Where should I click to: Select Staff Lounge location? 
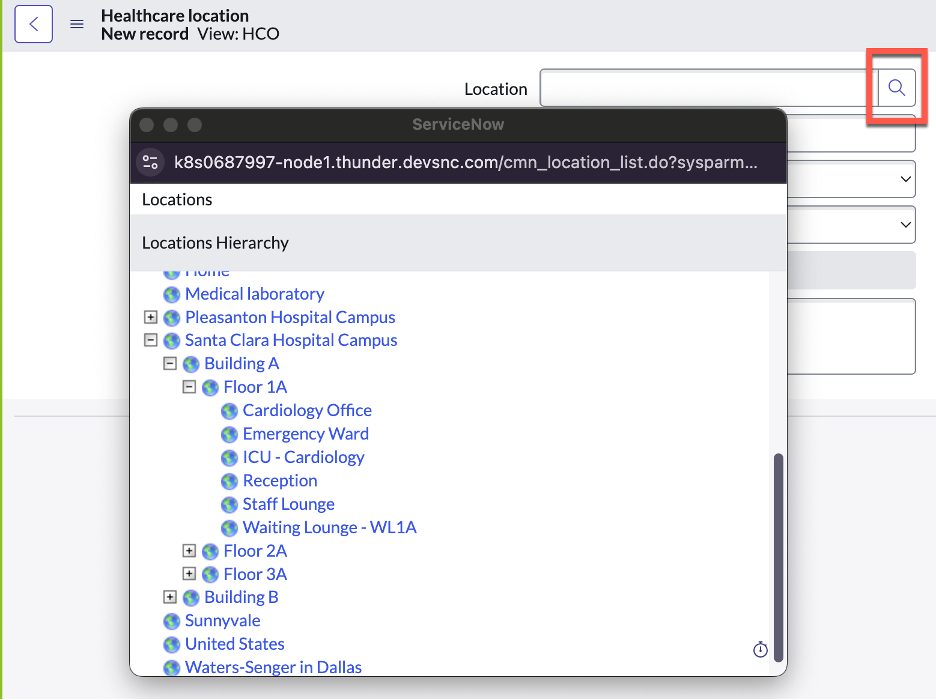pos(289,504)
